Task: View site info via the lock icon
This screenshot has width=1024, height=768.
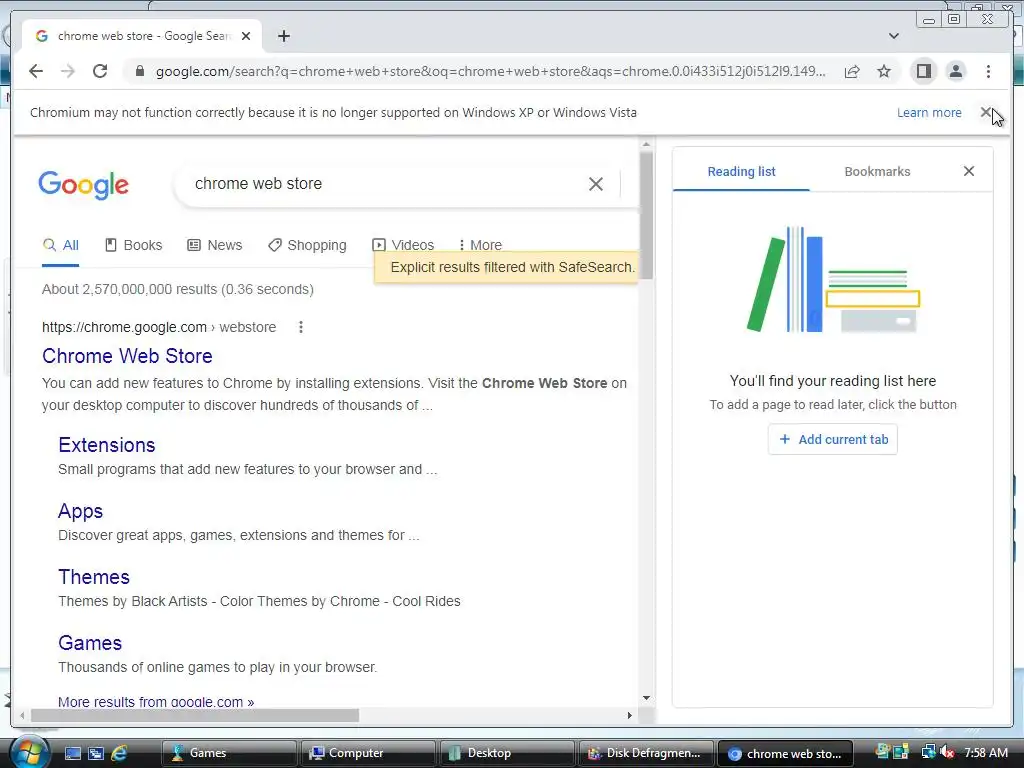Action: 139,71
